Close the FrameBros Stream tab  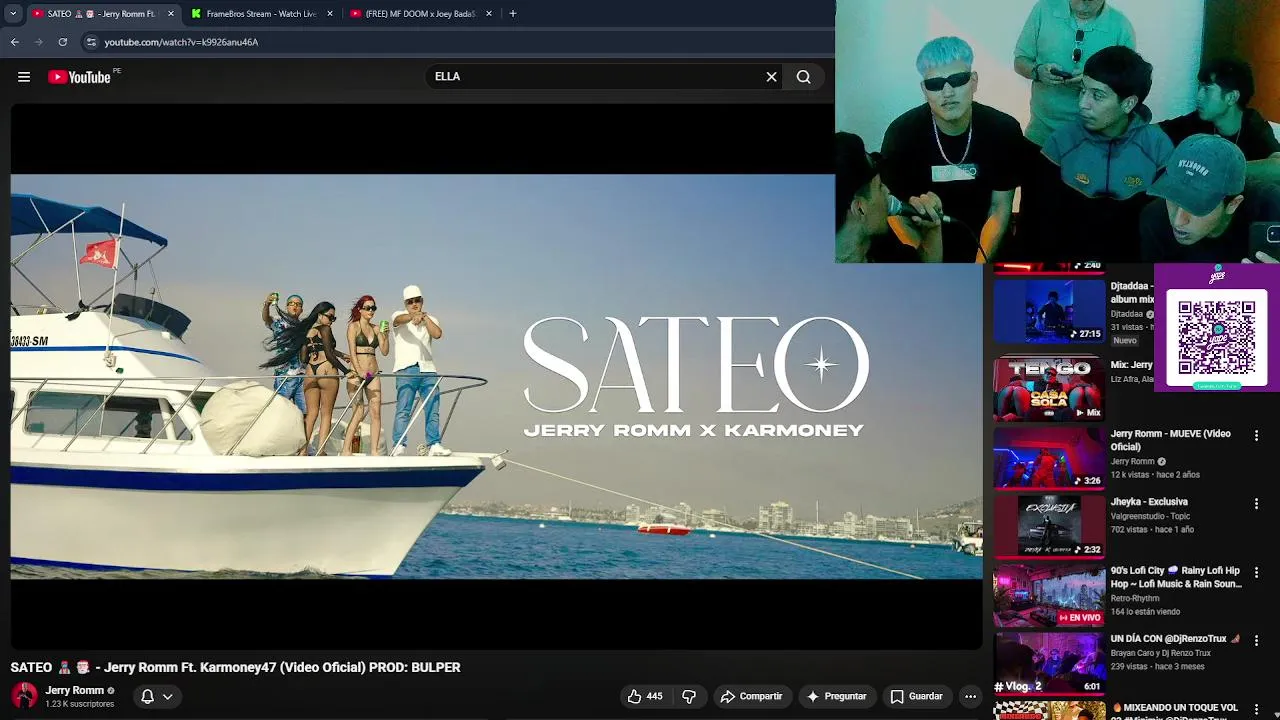tap(330, 14)
